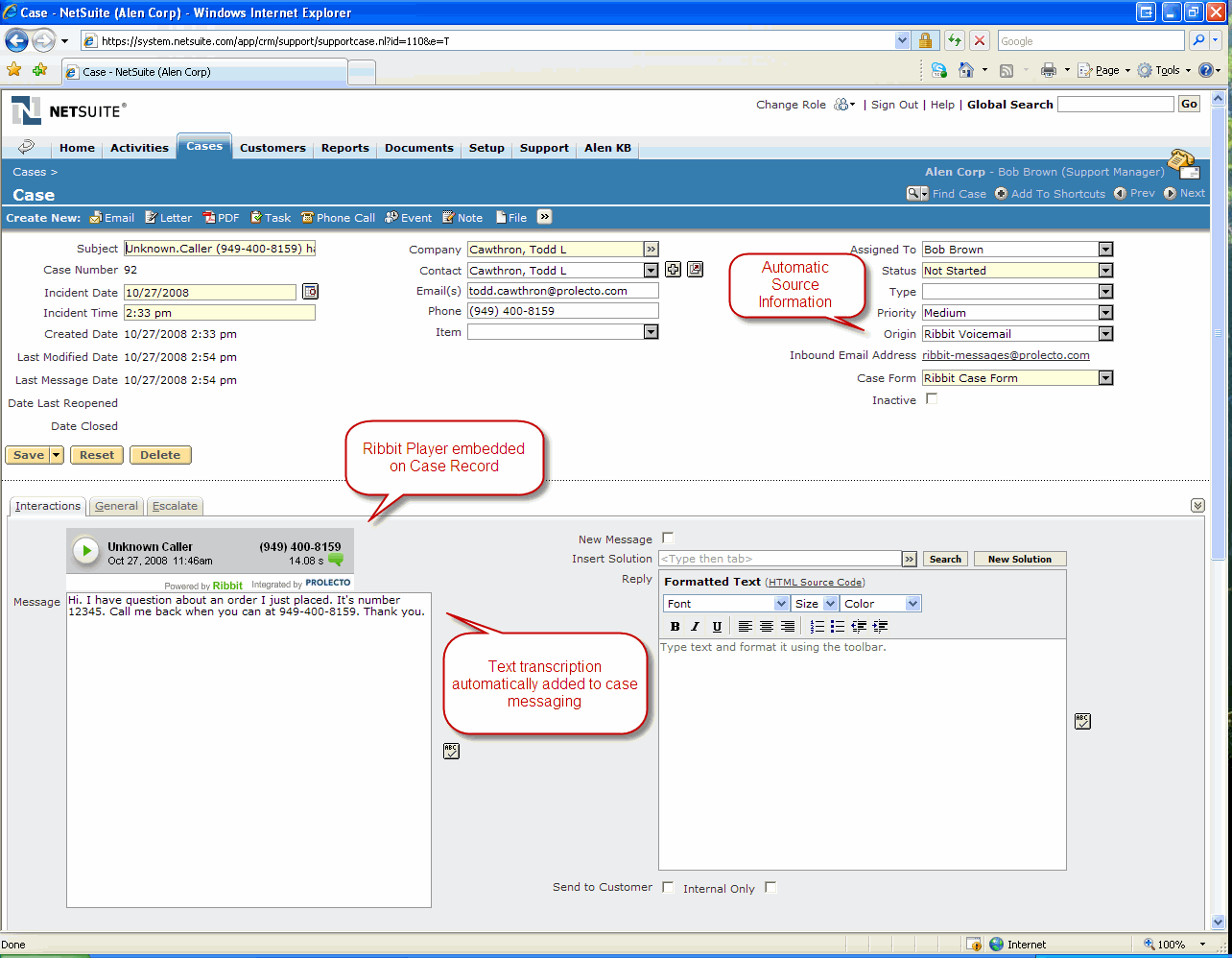Play the Unknown Caller voicemail recording

click(x=85, y=549)
